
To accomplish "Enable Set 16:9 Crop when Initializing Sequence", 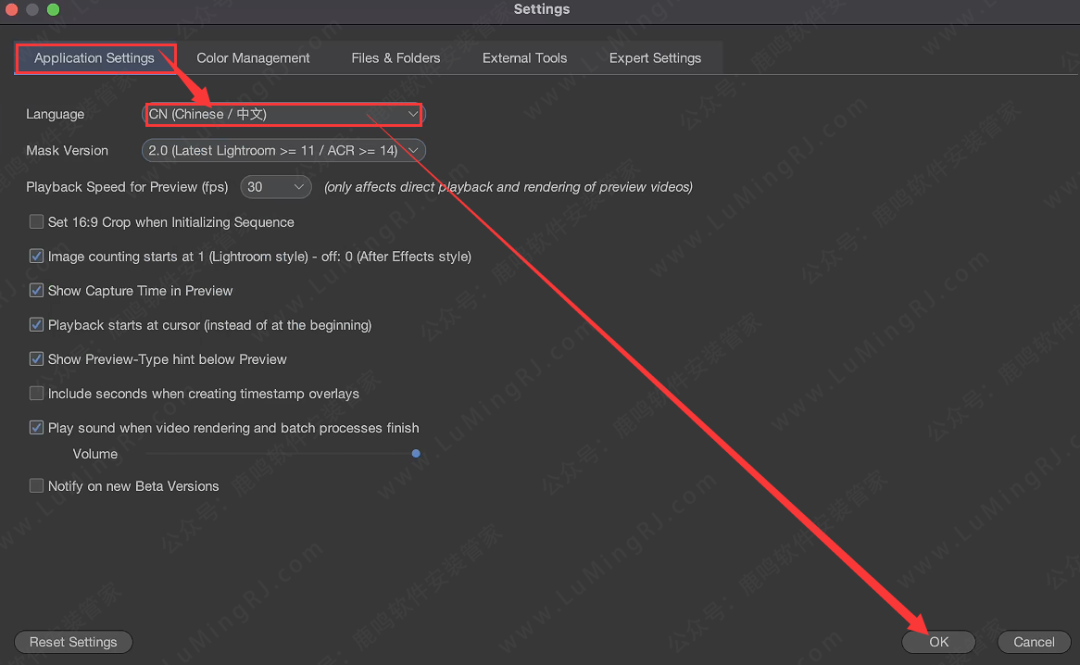I will tap(37, 222).
